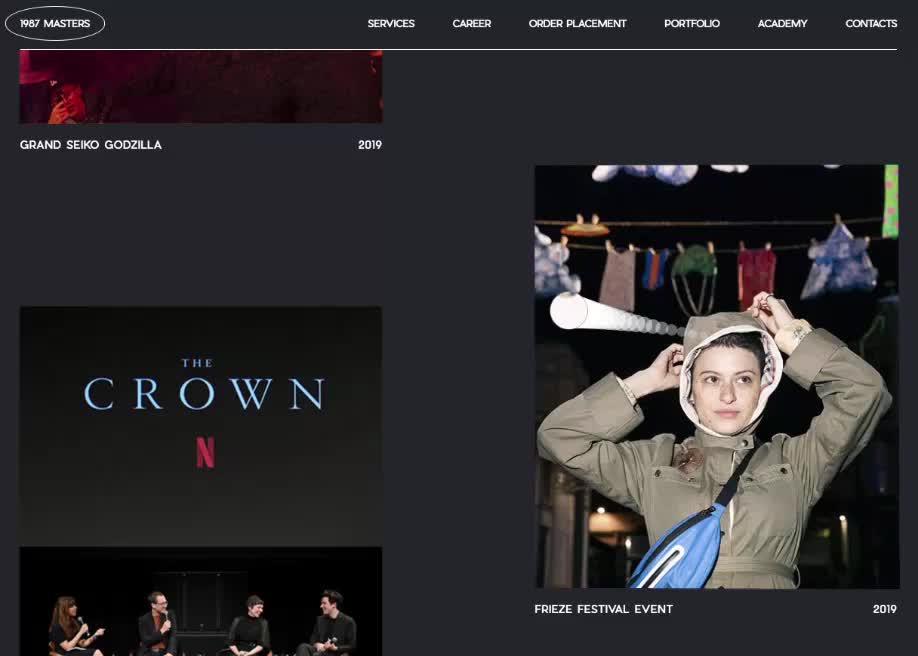Open the Frieze Festival Event project title

coord(604,609)
